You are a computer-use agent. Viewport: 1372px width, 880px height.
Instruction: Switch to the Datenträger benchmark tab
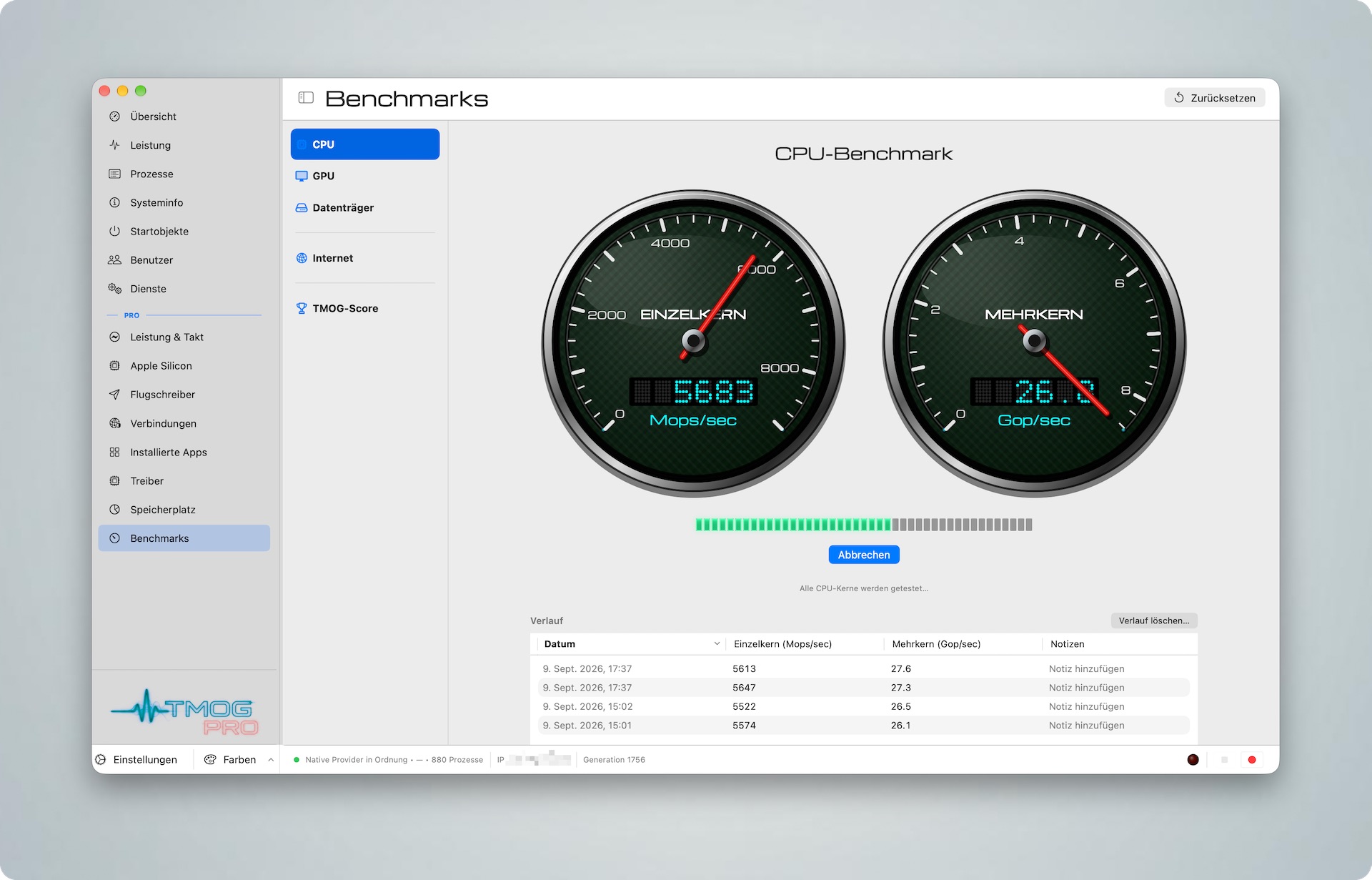(365, 207)
